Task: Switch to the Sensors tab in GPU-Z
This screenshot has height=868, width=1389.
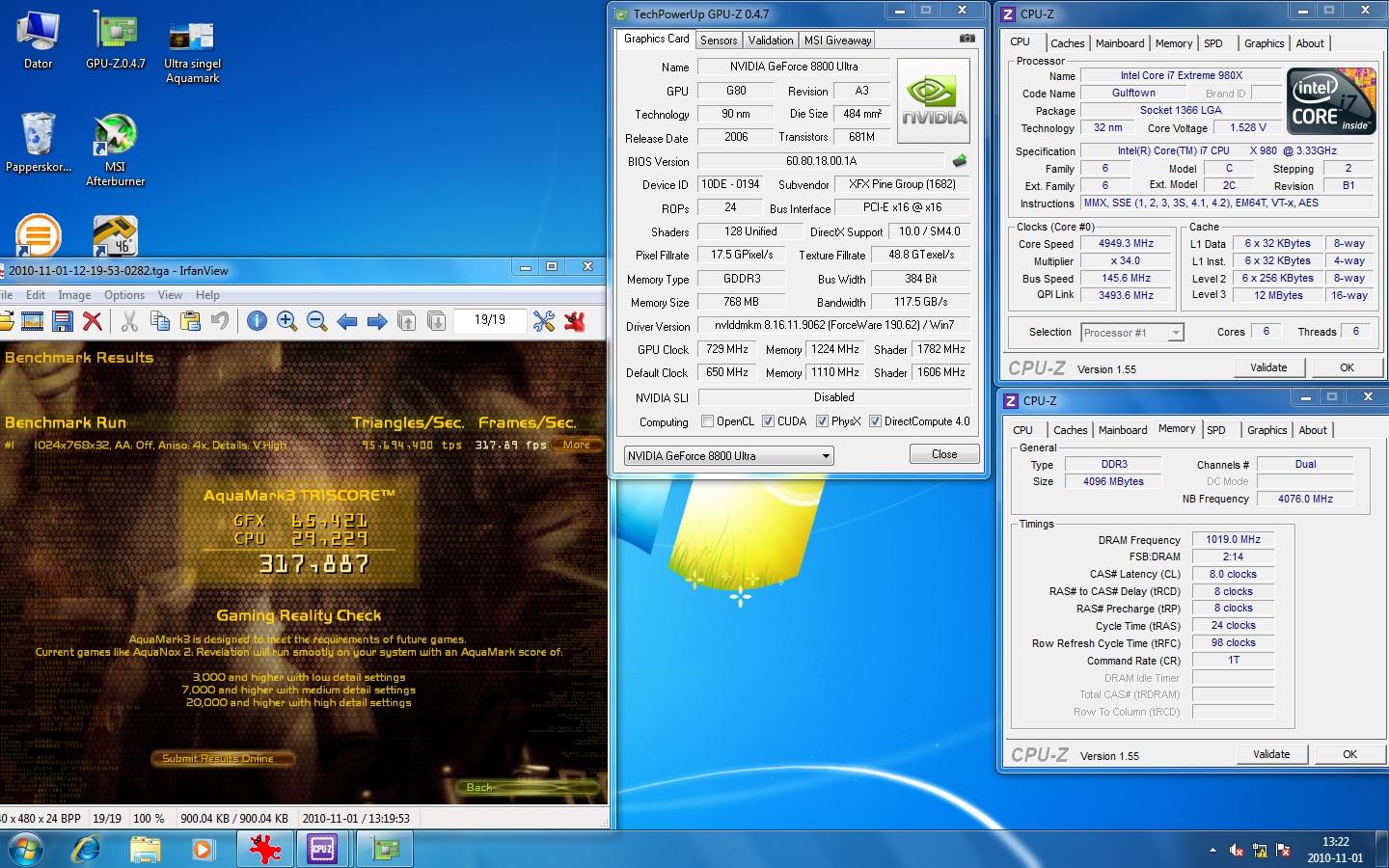Action: (719, 40)
